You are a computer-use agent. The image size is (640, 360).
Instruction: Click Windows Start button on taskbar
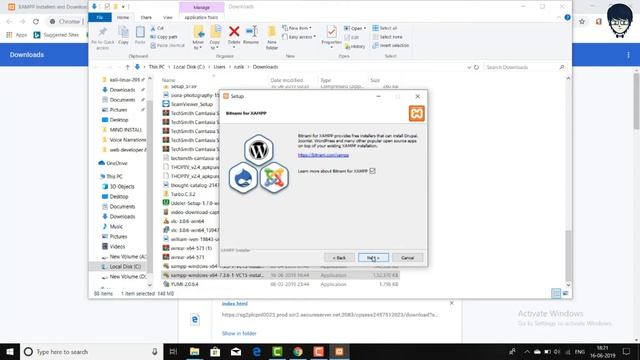coord(10,352)
